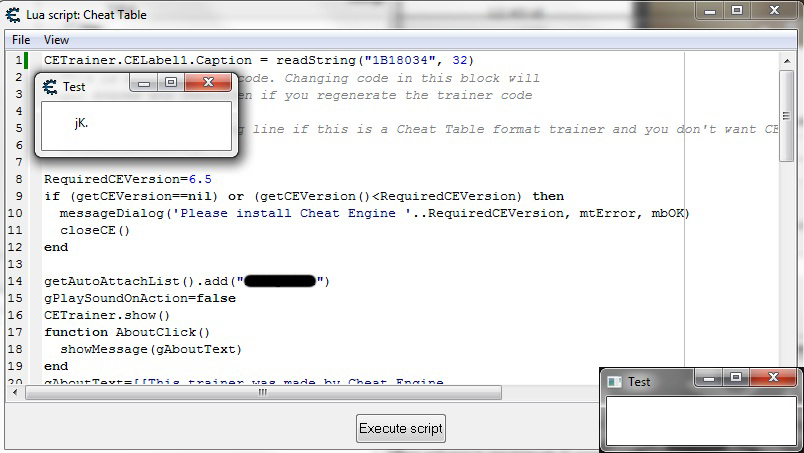
Task: Open the File menu
Action: coord(21,40)
